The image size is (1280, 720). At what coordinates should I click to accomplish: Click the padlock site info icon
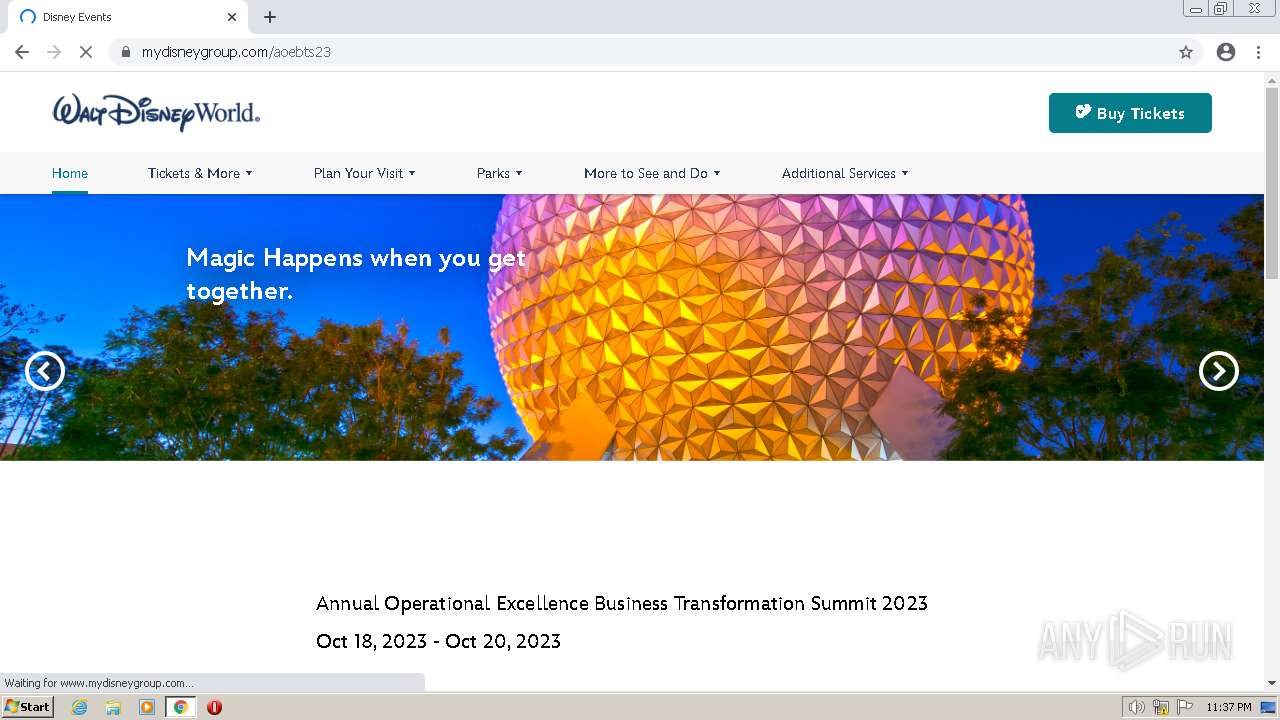point(126,52)
